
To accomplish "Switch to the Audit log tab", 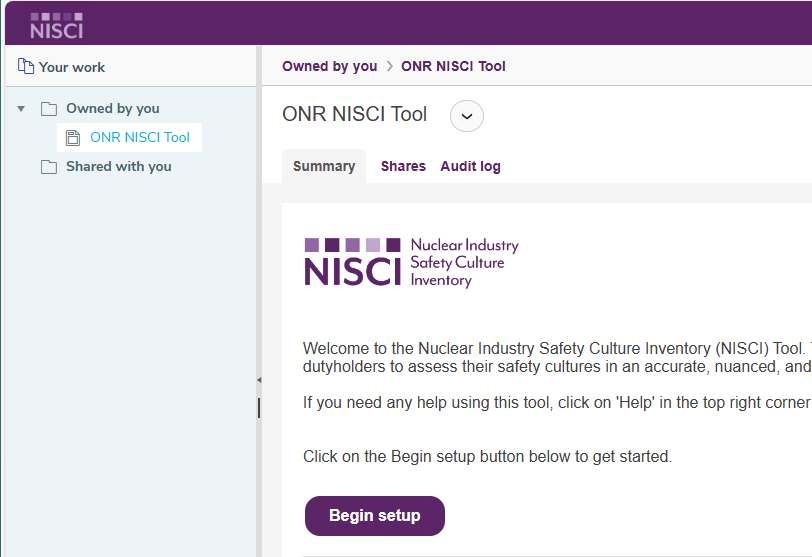I will [470, 166].
